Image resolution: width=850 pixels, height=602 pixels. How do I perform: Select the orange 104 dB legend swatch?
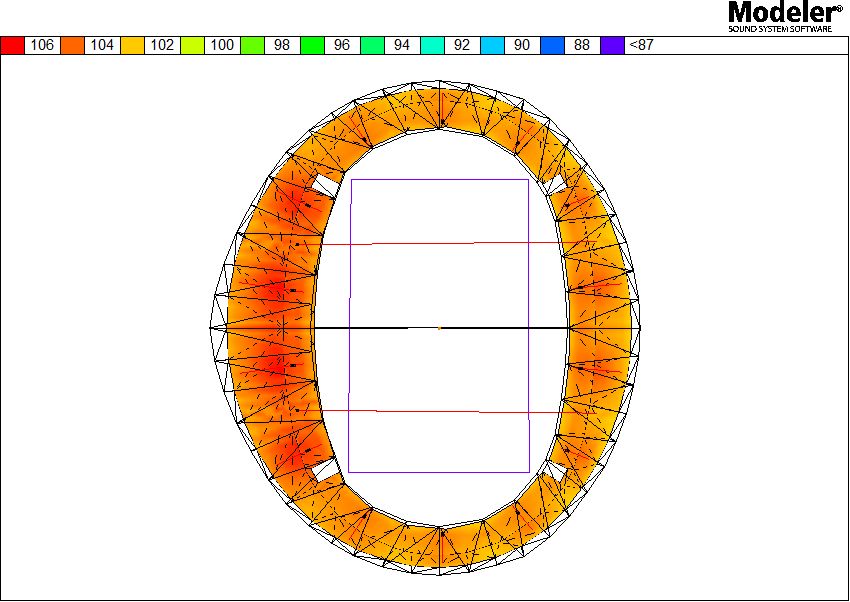[x=73, y=45]
